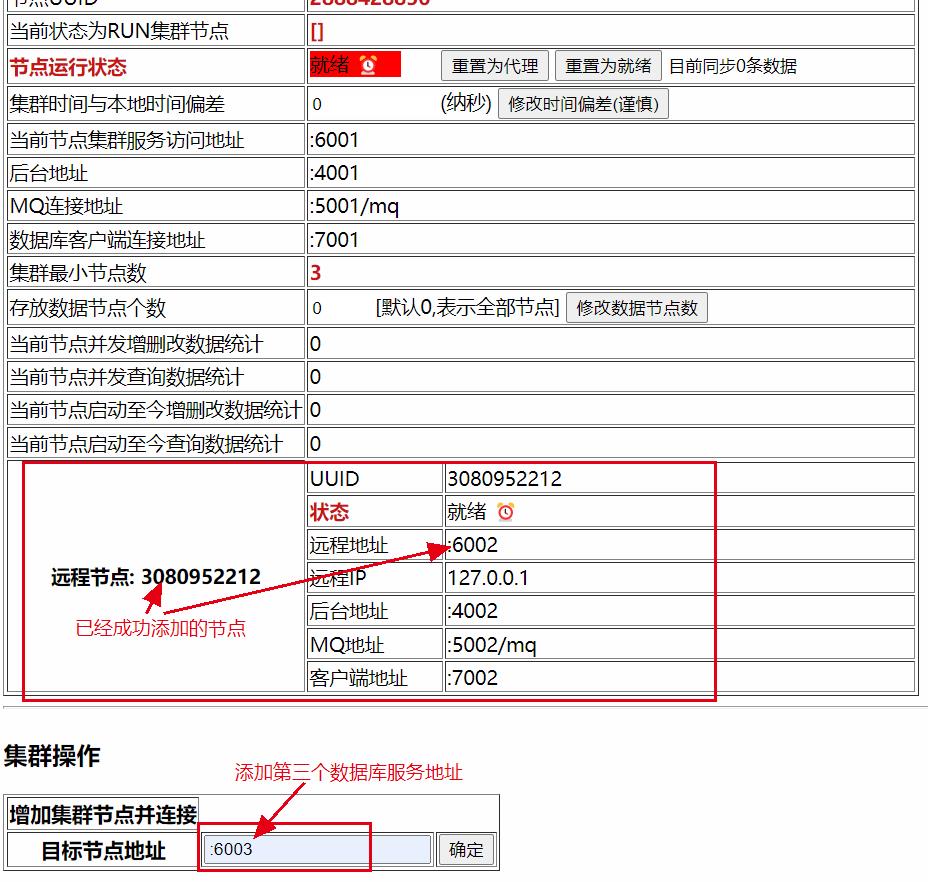Click the 修改时间偏差(谨慎) button
Viewport: 928px width, 882px height.
(x=583, y=104)
